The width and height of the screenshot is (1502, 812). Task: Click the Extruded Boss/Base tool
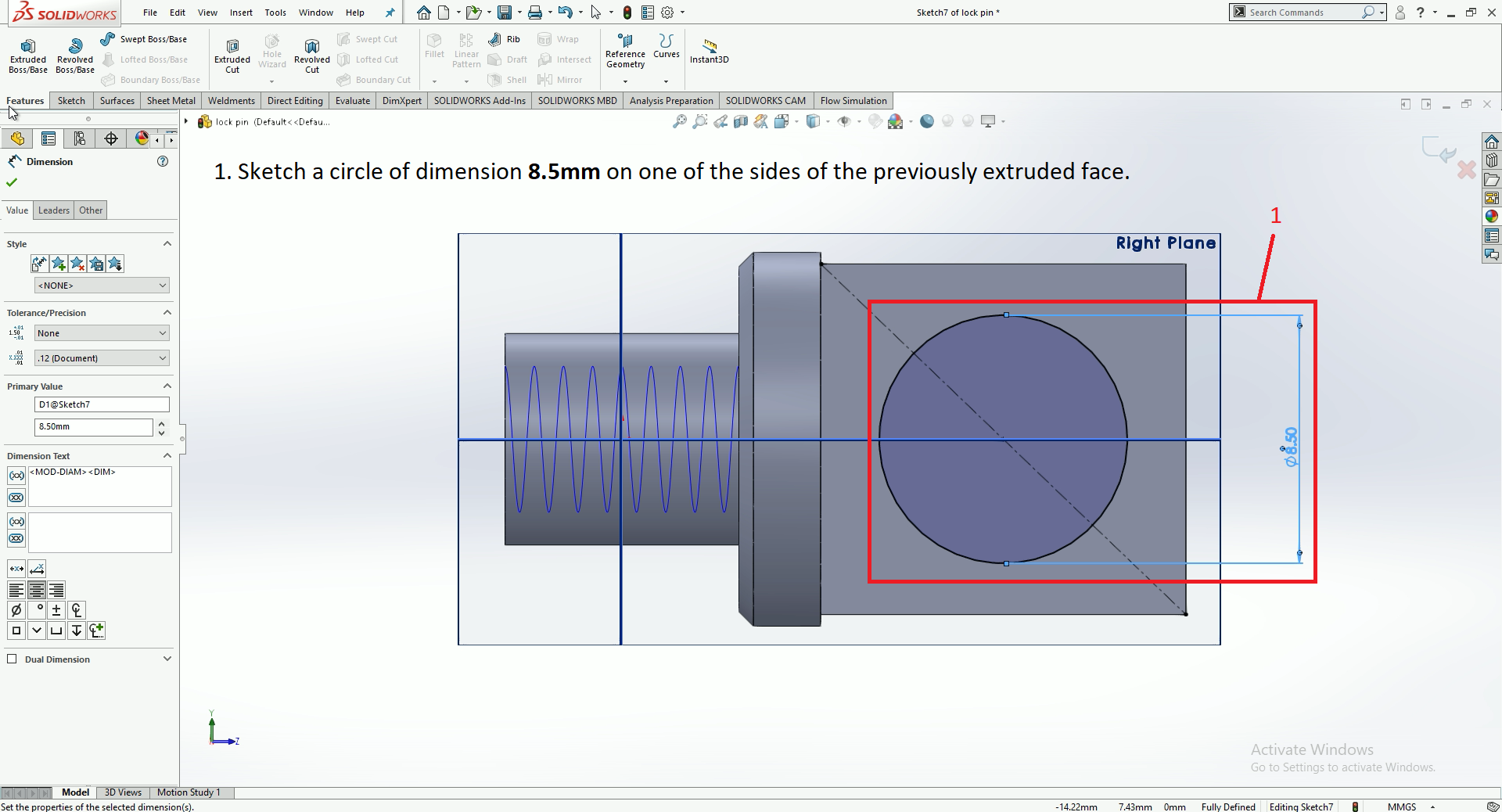[x=28, y=56]
